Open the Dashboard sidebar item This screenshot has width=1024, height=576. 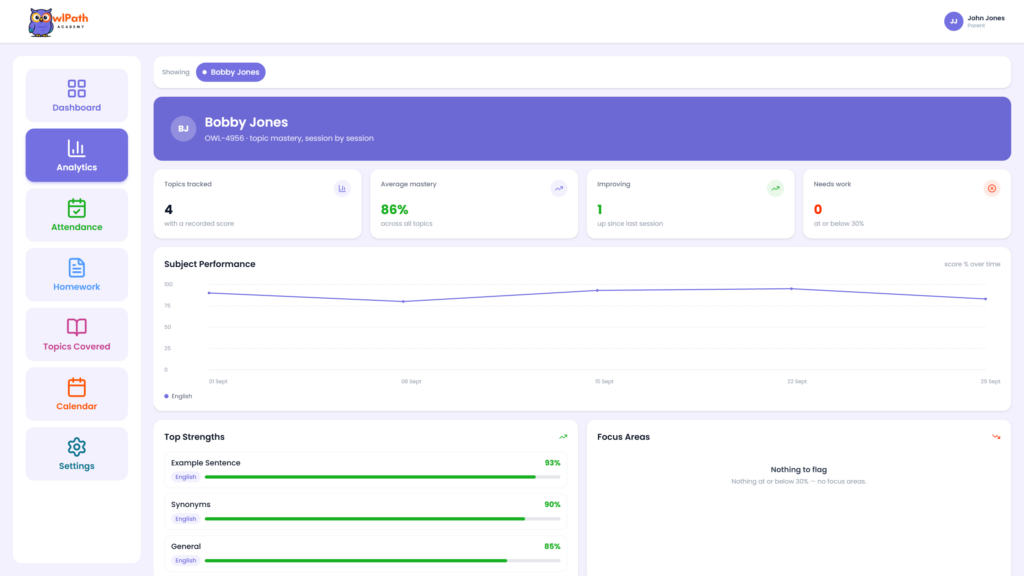click(x=76, y=95)
